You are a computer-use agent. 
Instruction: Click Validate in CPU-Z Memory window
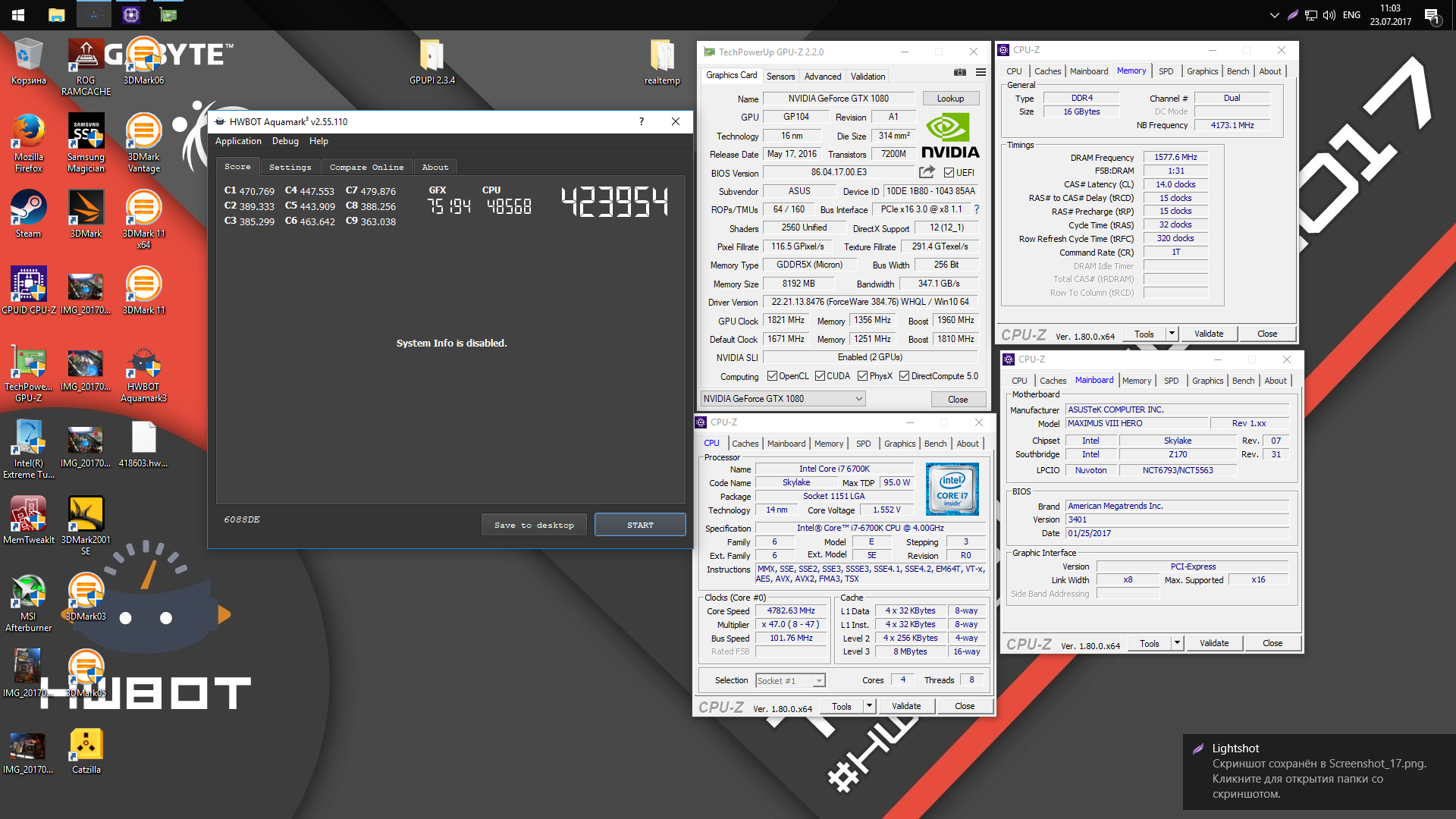(x=1209, y=334)
